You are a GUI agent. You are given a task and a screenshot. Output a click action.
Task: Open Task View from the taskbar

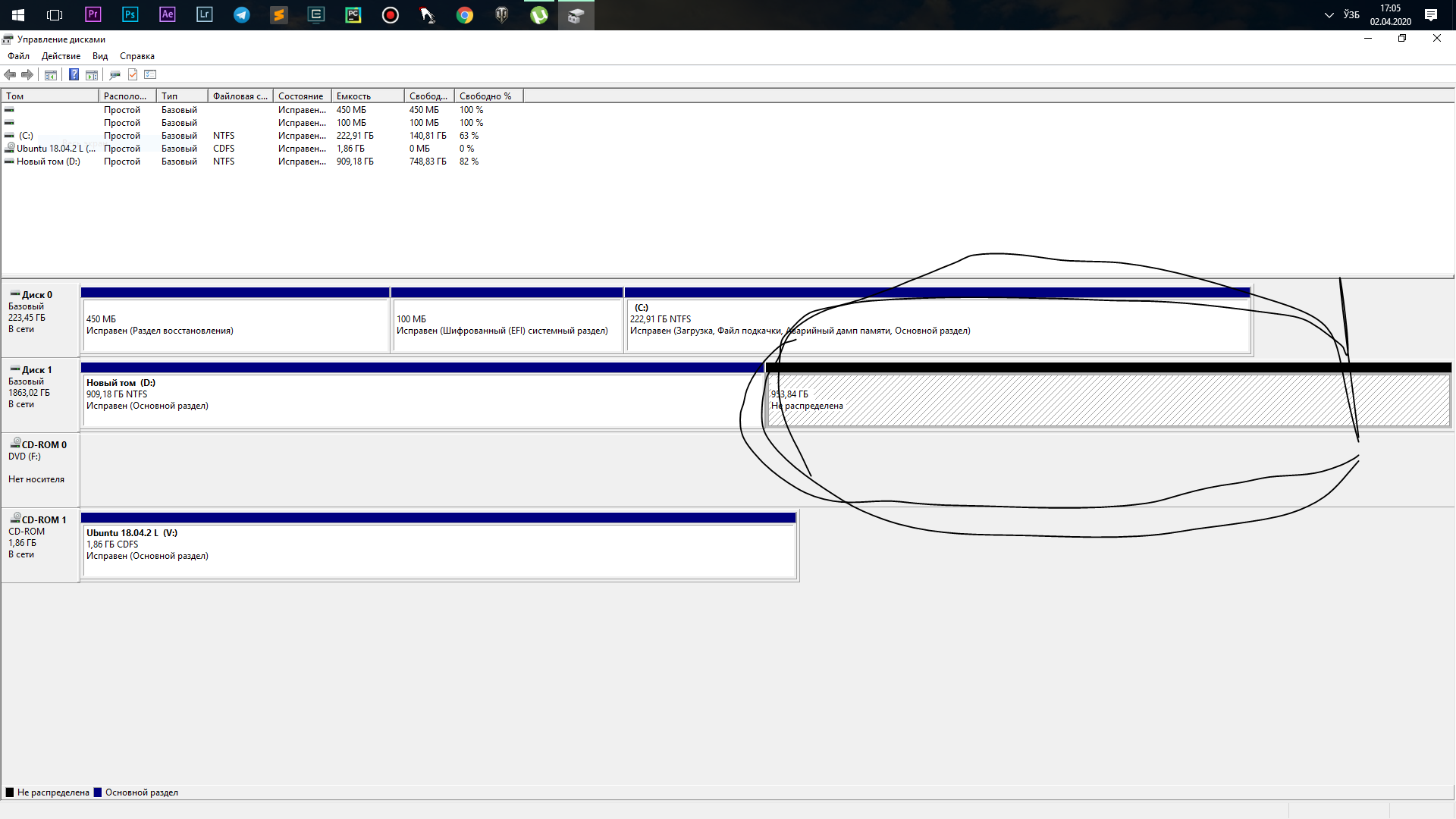(x=55, y=14)
